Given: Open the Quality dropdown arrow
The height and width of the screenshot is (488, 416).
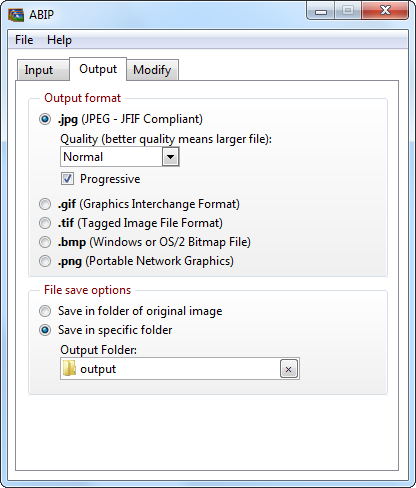Looking at the screenshot, I should tap(170, 157).
